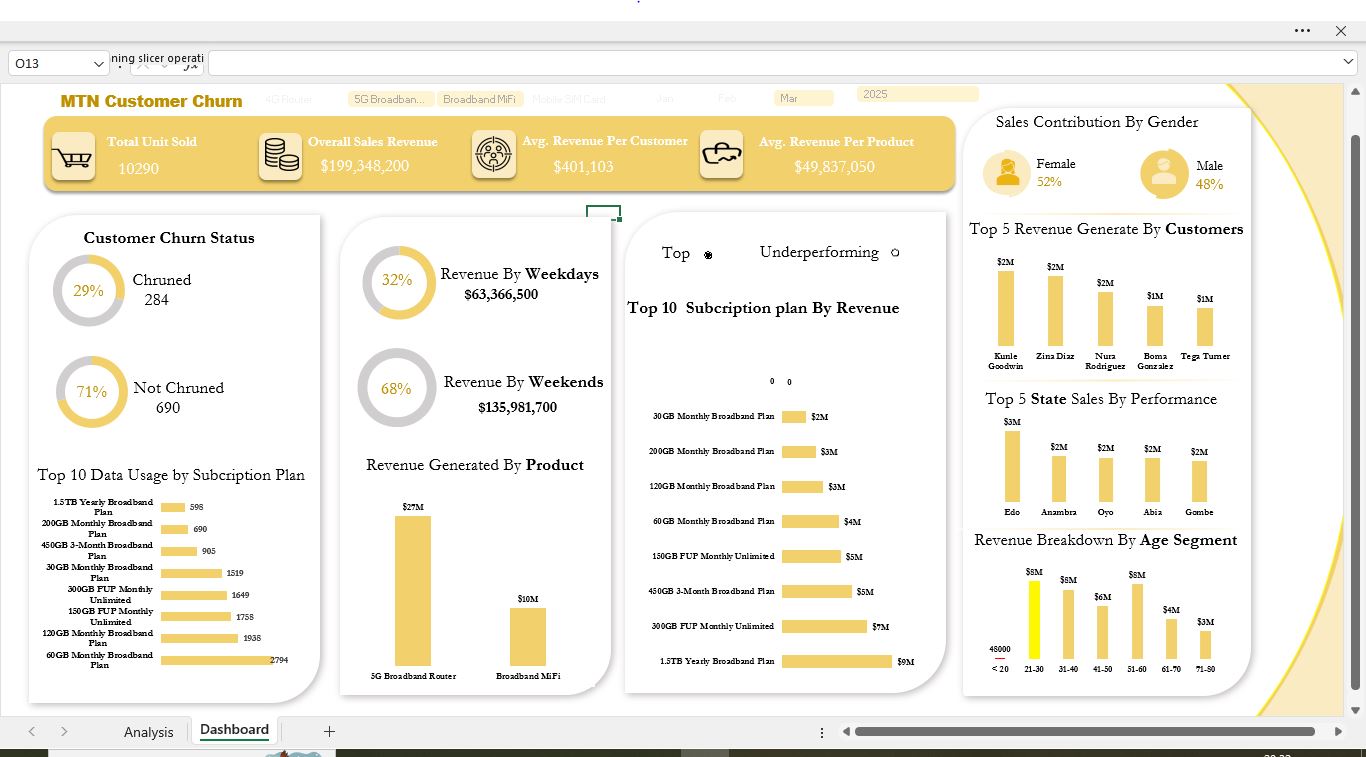
Task: Click the right arrow of the horizontal scrollbar
Action: click(x=1338, y=732)
